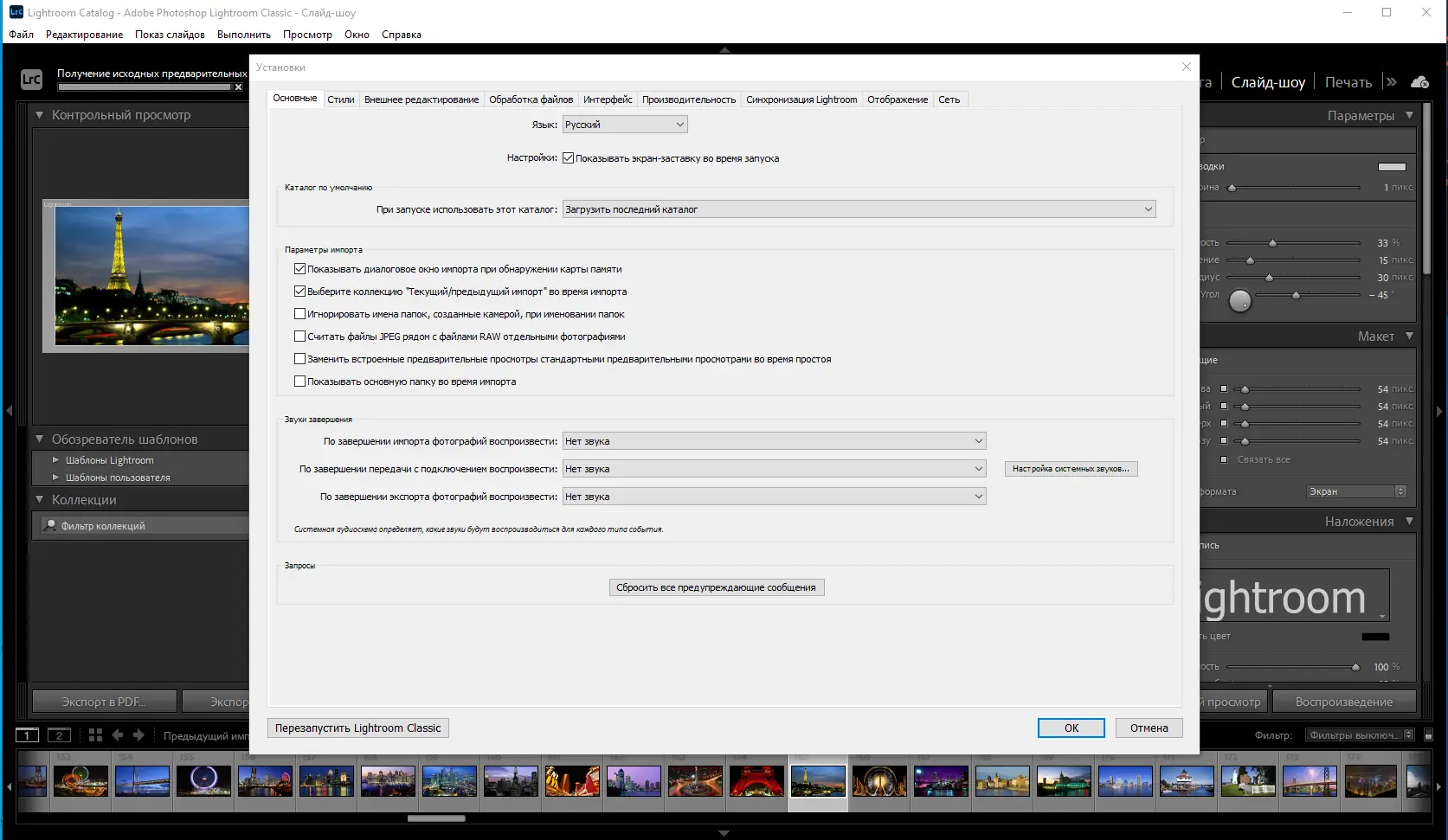Open the 'Редактирование' menu
This screenshot has height=840, width=1448.
(84, 35)
